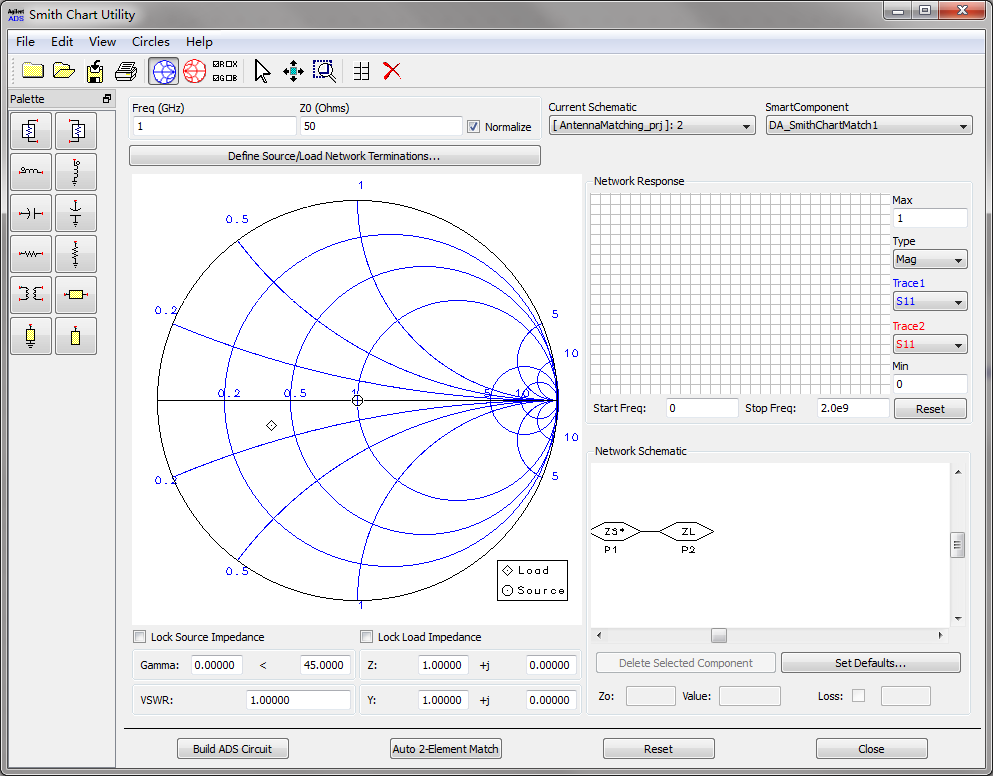The width and height of the screenshot is (993, 776).
Task: Toggle the R circles checkbox
Action: 216,64
